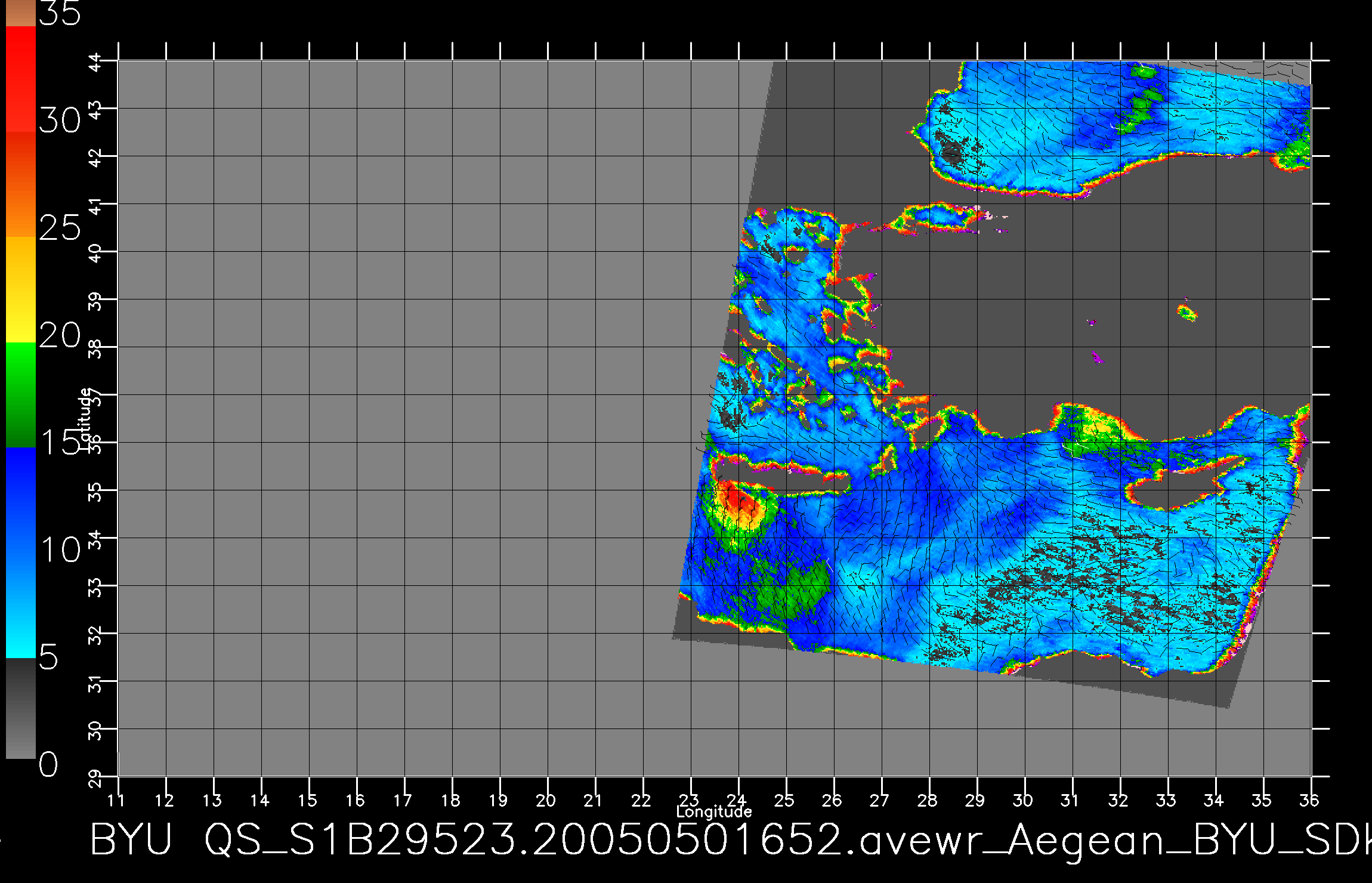Click longitude tick label 19
This screenshot has width=1372, height=883.
(499, 799)
